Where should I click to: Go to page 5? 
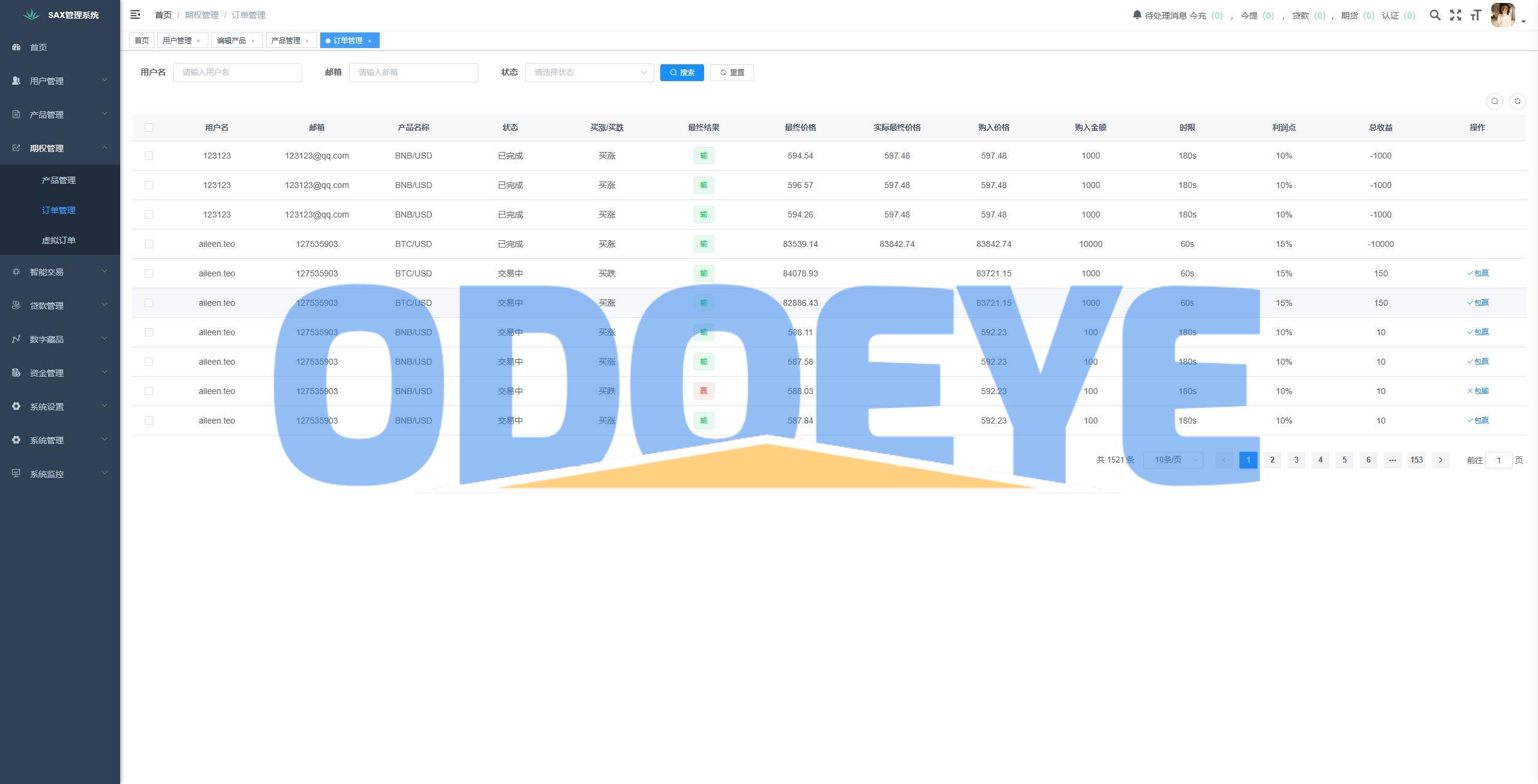[1345, 460]
